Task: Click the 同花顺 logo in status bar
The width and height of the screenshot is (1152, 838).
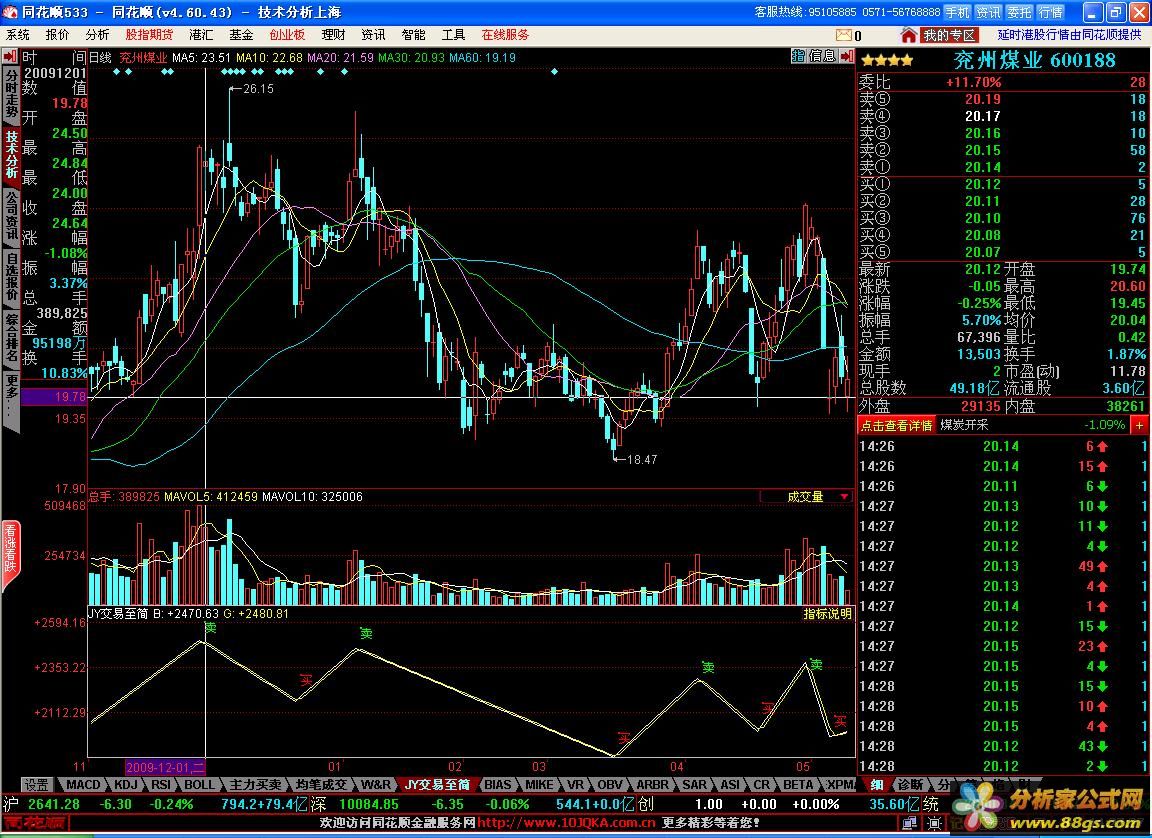Action: pyautogui.click(x=35, y=823)
